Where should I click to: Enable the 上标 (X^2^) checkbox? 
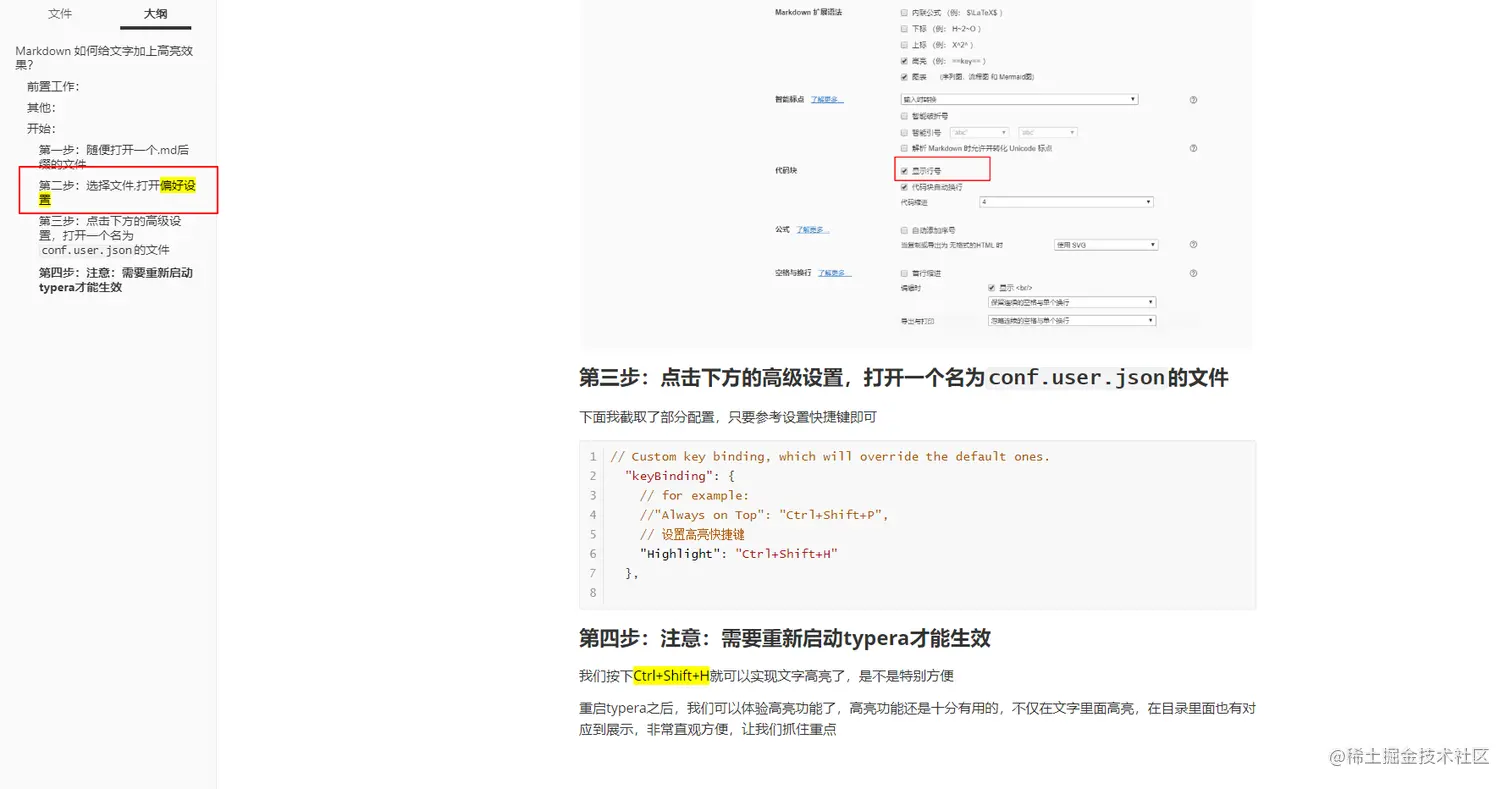pos(904,45)
